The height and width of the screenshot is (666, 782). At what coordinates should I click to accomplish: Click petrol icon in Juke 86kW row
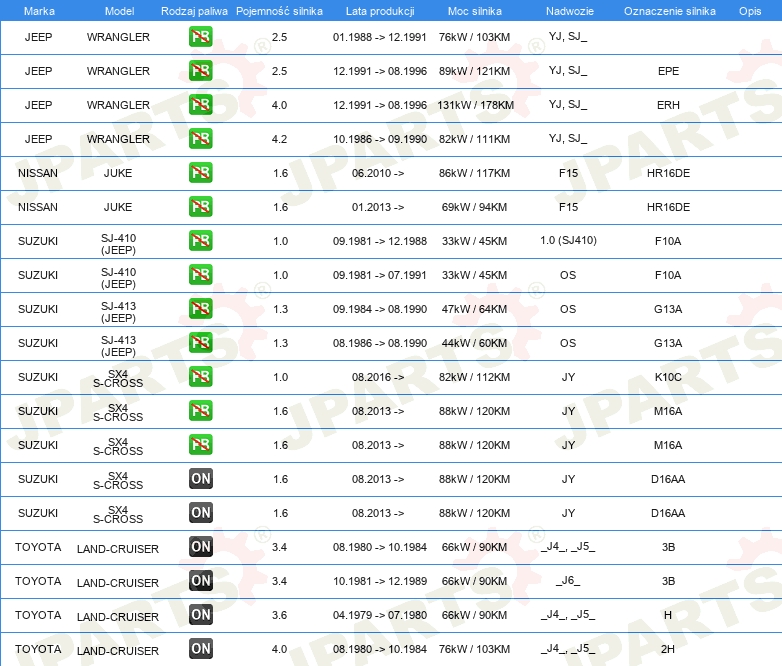[x=200, y=173]
